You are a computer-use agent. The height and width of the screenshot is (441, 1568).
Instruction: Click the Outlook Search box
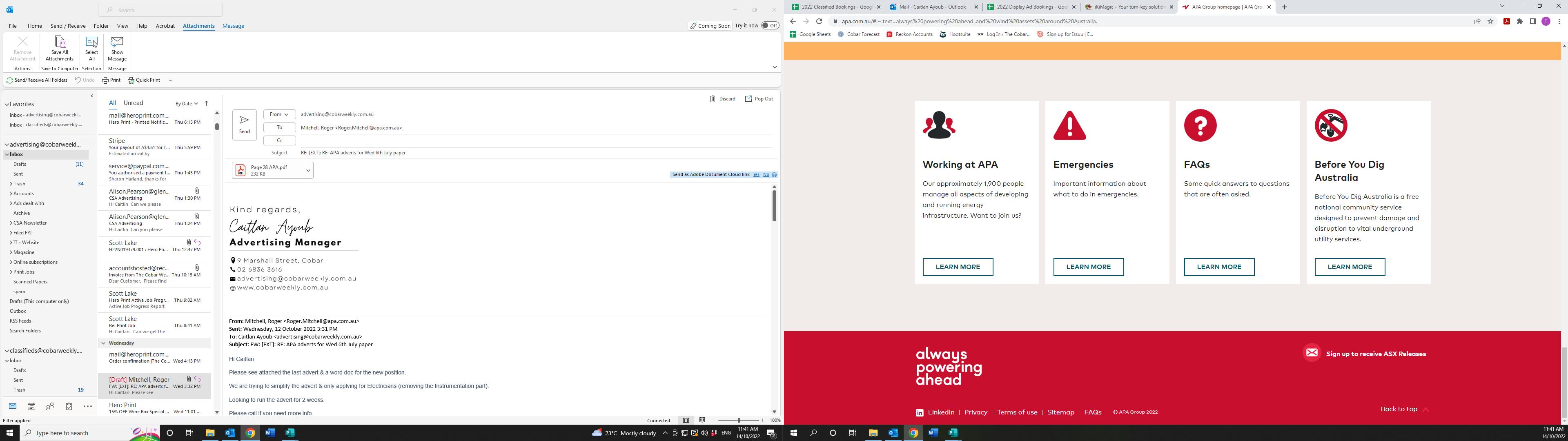pos(160,10)
